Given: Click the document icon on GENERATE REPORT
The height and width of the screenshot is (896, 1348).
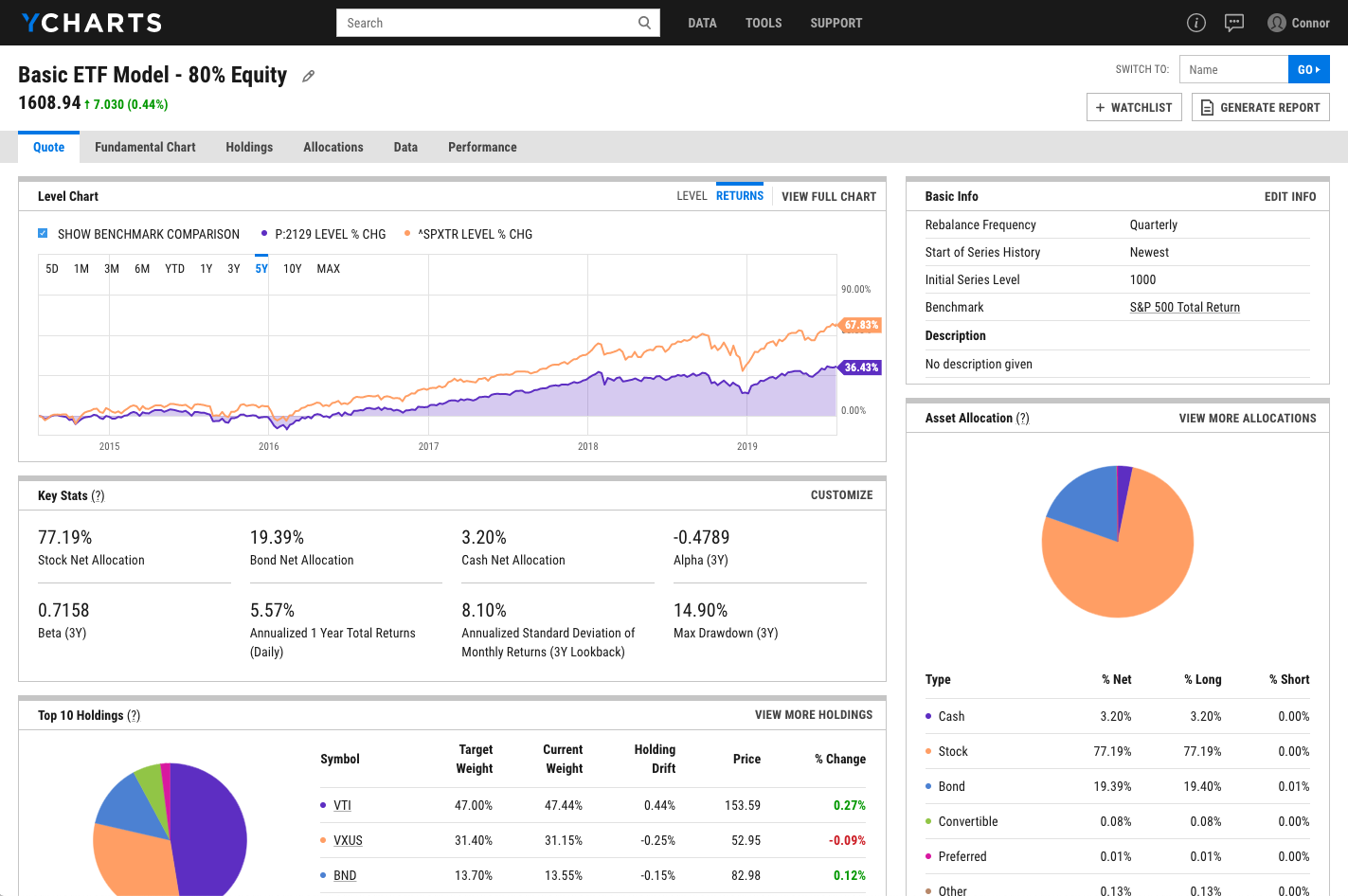Looking at the screenshot, I should point(1207,107).
